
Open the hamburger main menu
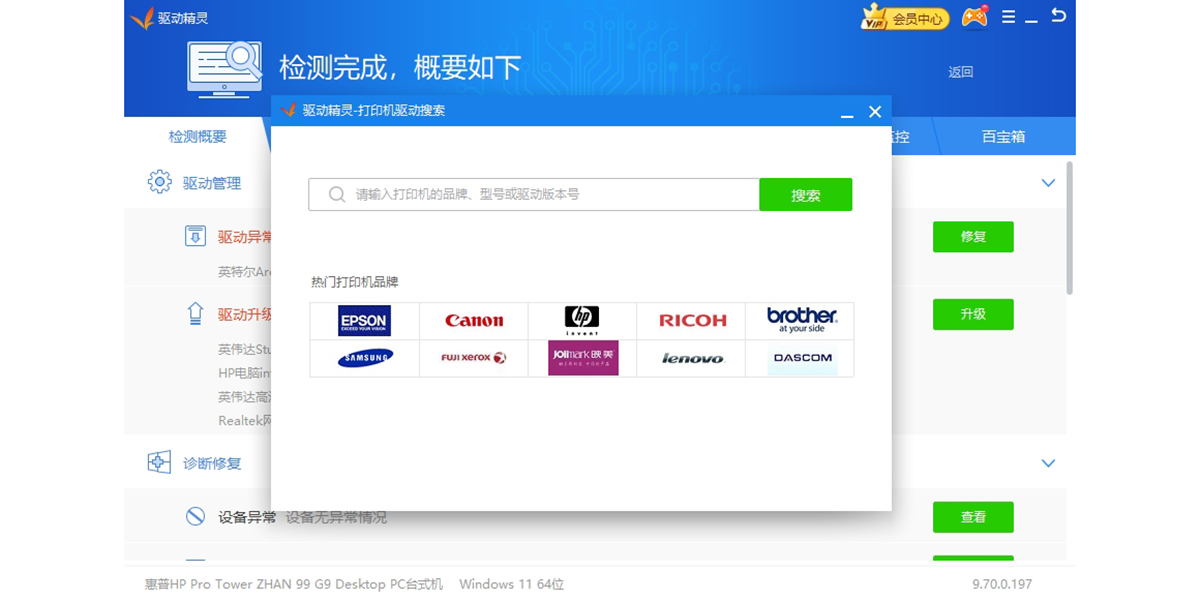click(x=1008, y=17)
